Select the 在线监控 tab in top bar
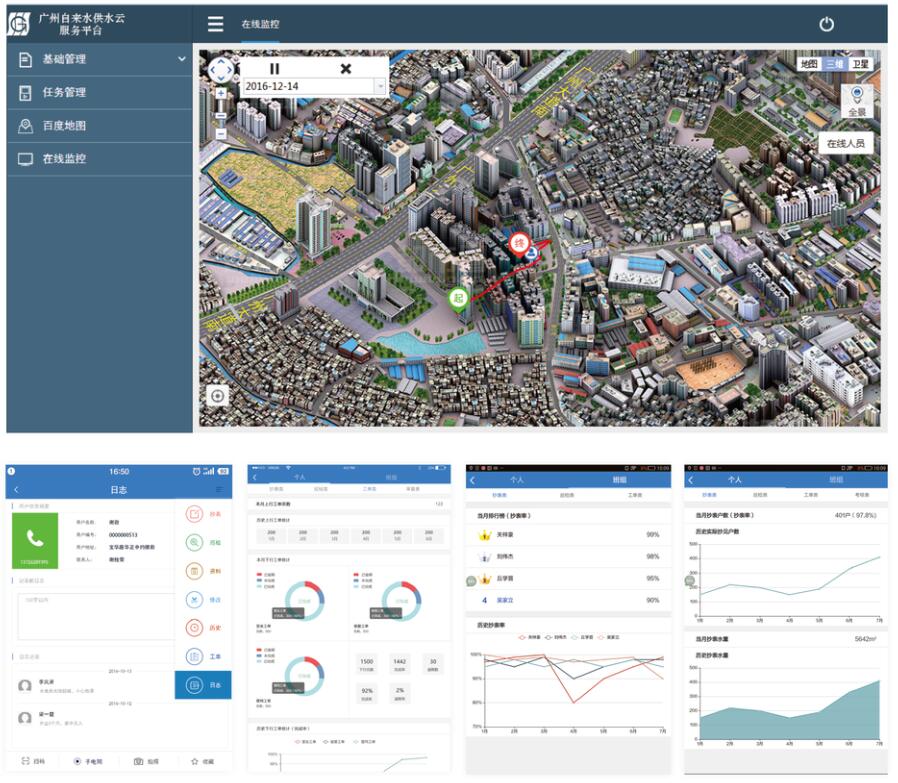 (261, 24)
